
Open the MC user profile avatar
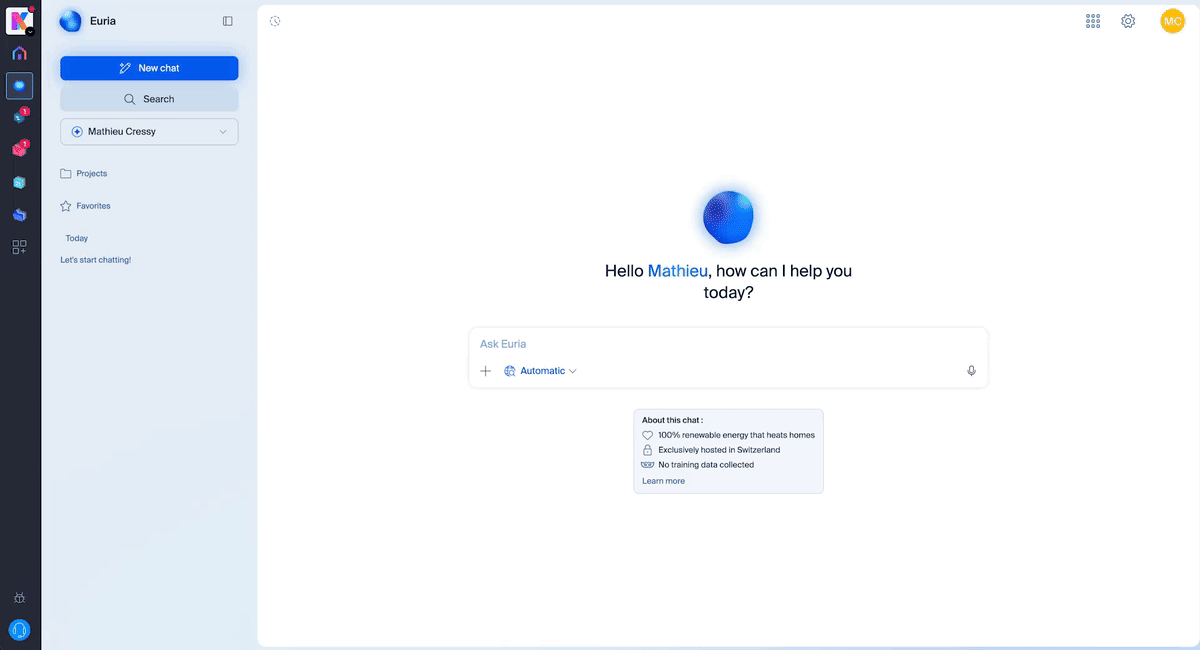(1172, 21)
